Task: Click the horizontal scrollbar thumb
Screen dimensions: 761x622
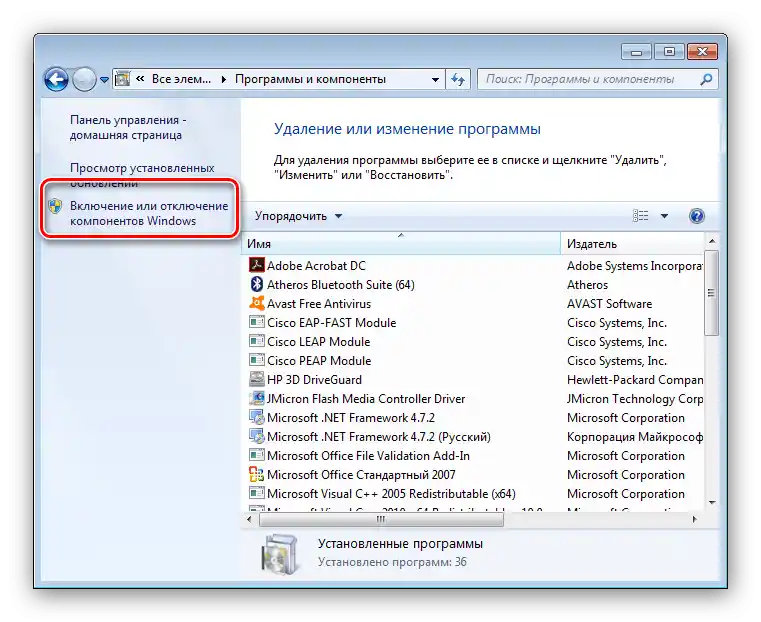Action: tap(381, 519)
